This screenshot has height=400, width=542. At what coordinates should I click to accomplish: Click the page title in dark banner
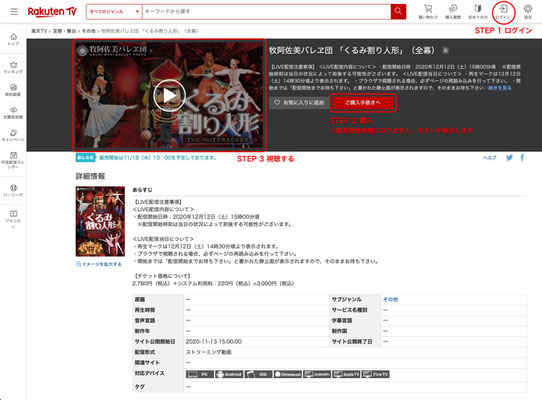pyautogui.click(x=352, y=51)
